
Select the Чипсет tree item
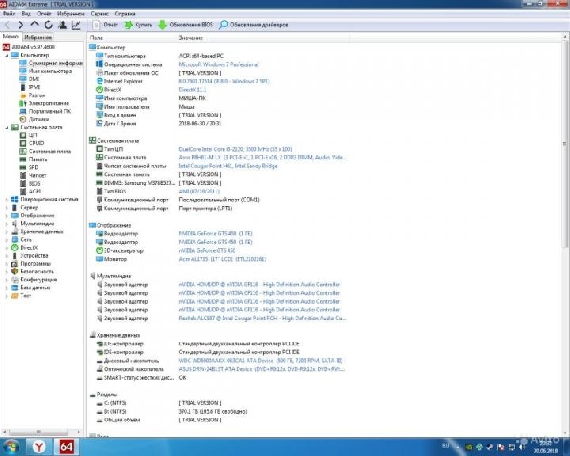point(33,175)
